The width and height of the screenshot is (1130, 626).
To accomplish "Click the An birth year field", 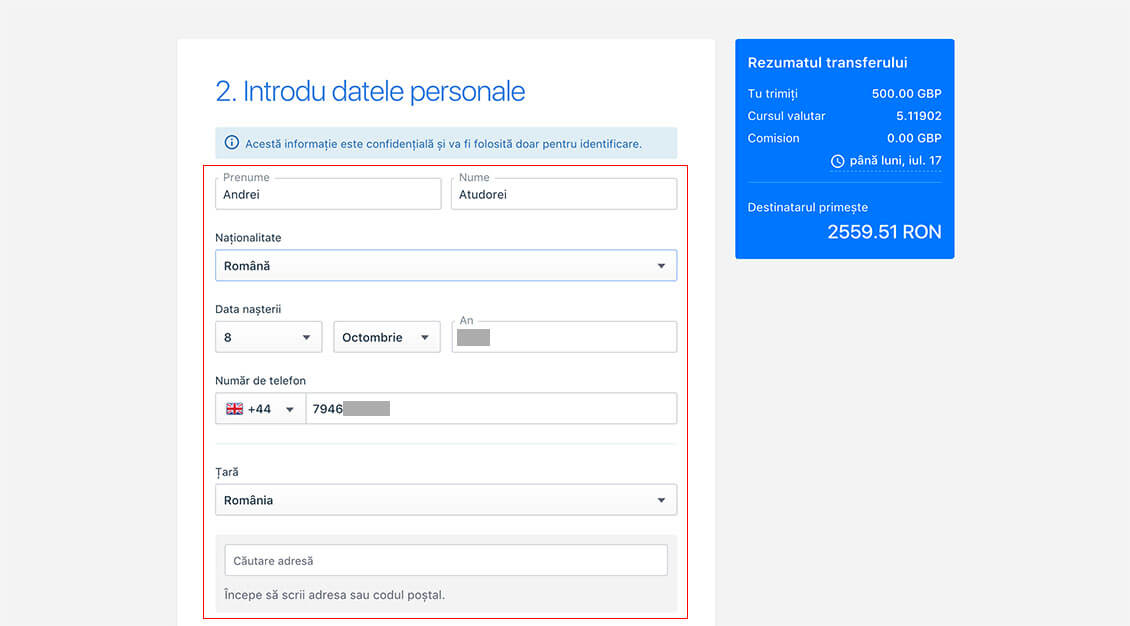I will pos(564,337).
